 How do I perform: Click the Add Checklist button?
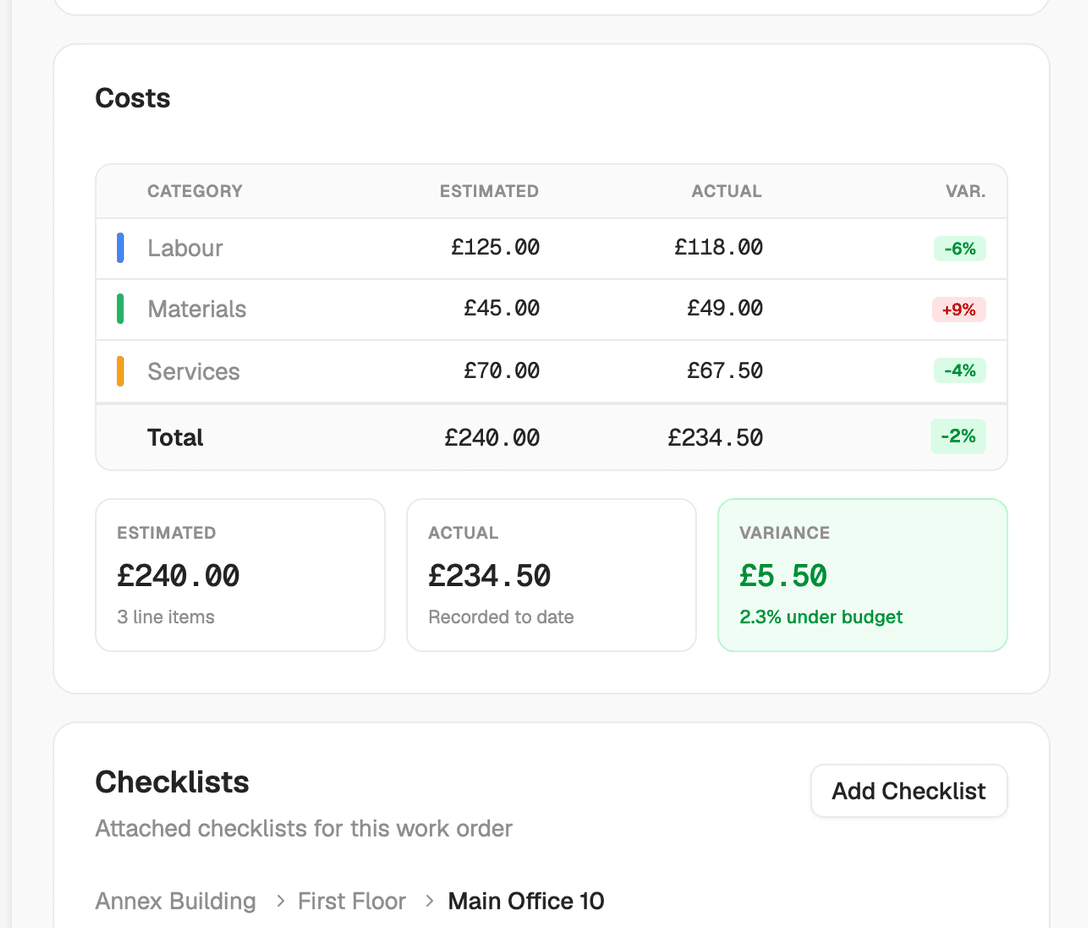(909, 791)
